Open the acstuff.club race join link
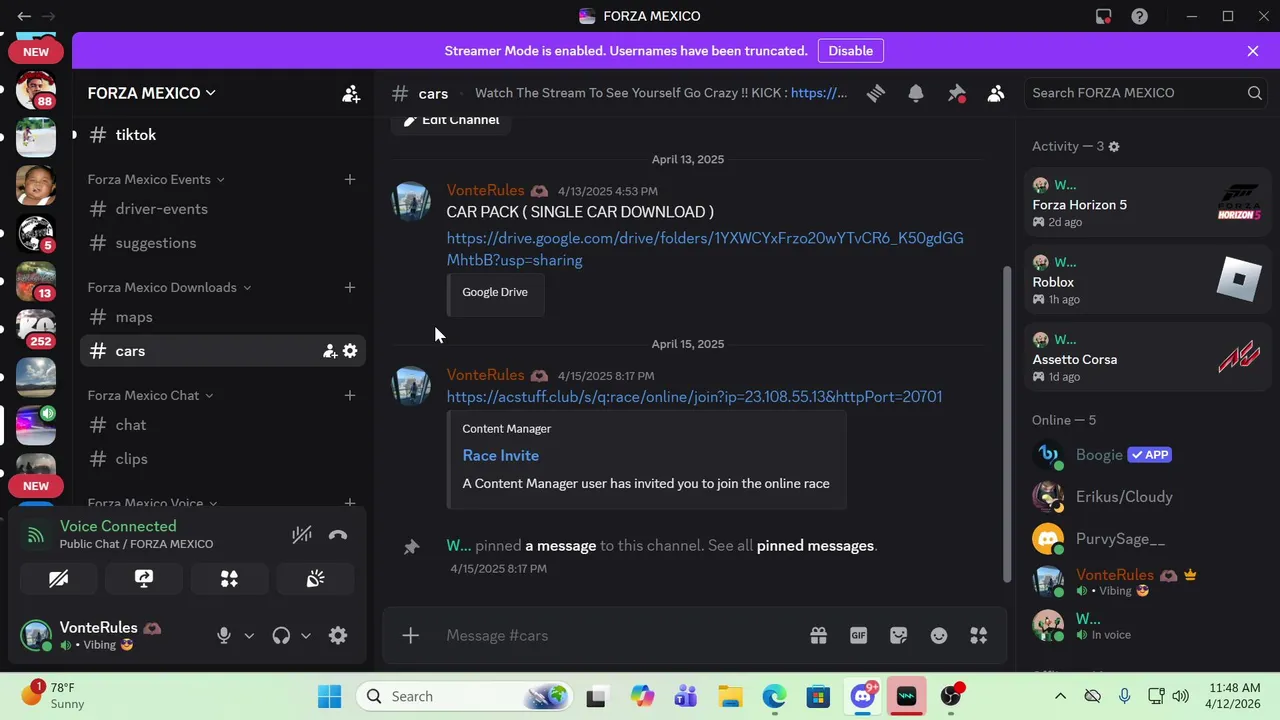 click(694, 397)
